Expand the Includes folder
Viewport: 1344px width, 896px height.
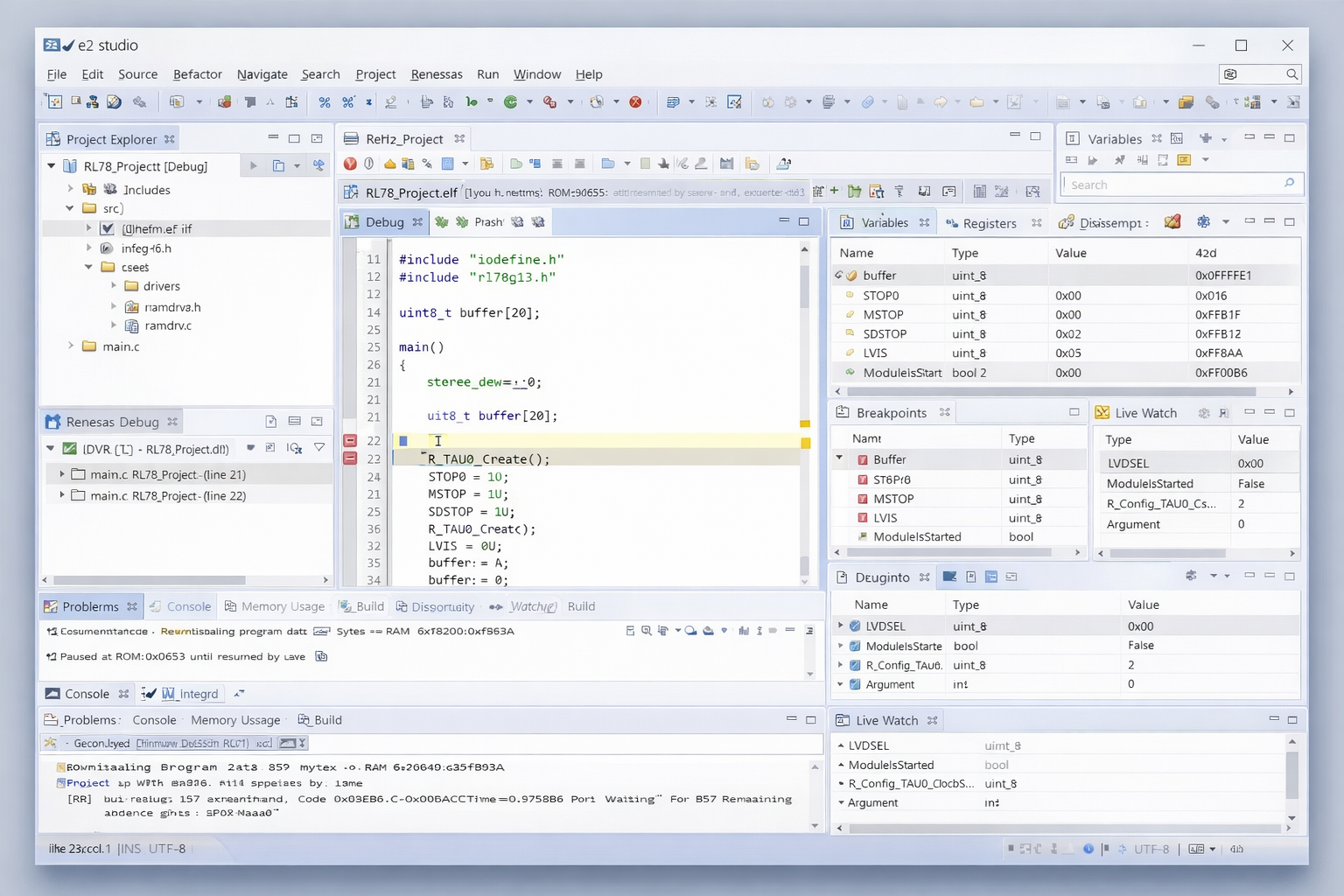coord(71,189)
